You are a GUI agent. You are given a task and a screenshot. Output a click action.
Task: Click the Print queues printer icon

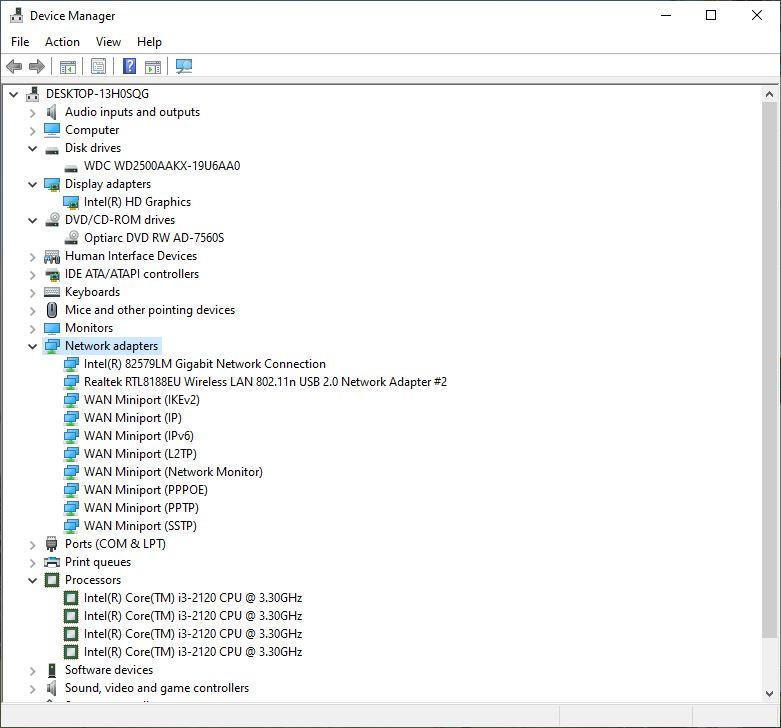tap(52, 562)
